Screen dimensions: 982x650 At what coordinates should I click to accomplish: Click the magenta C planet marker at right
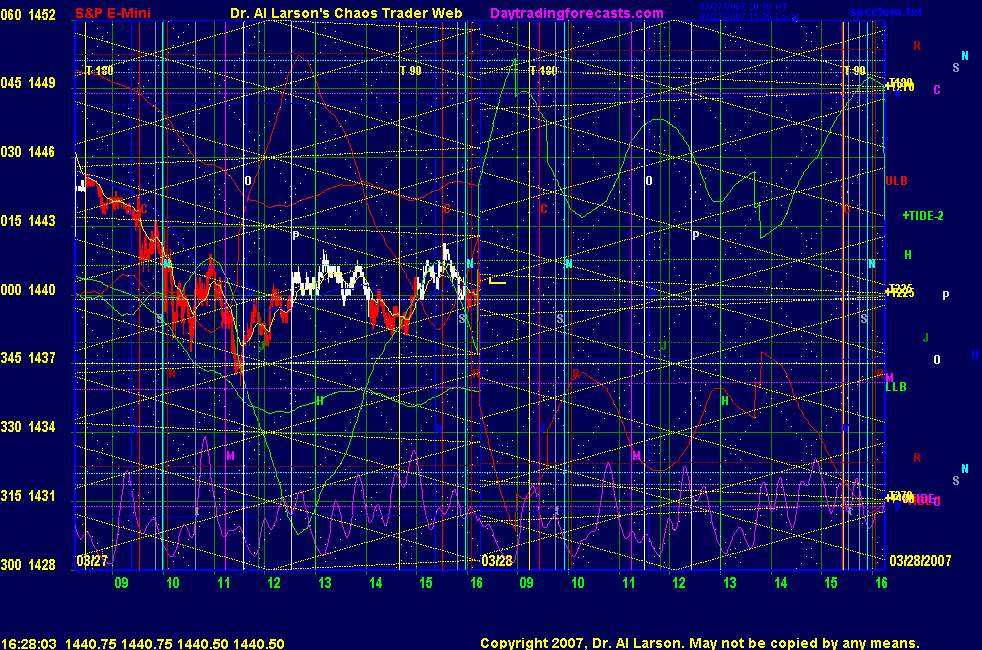(937, 90)
